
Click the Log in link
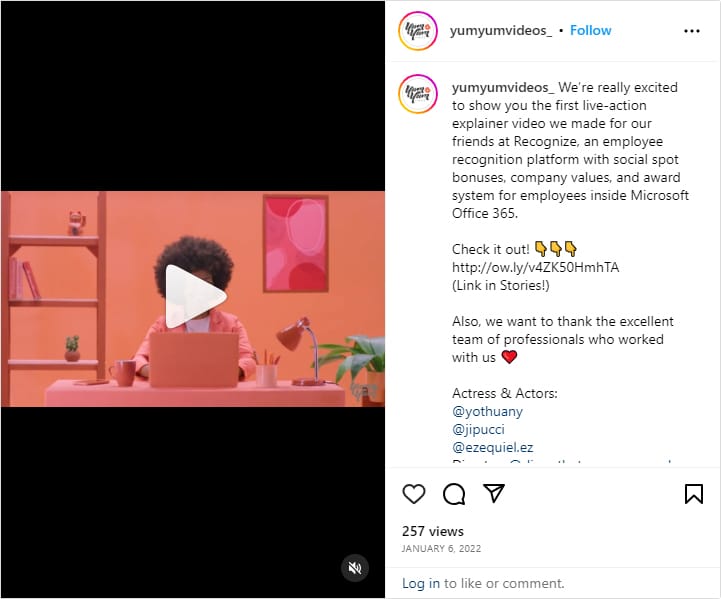coord(421,583)
